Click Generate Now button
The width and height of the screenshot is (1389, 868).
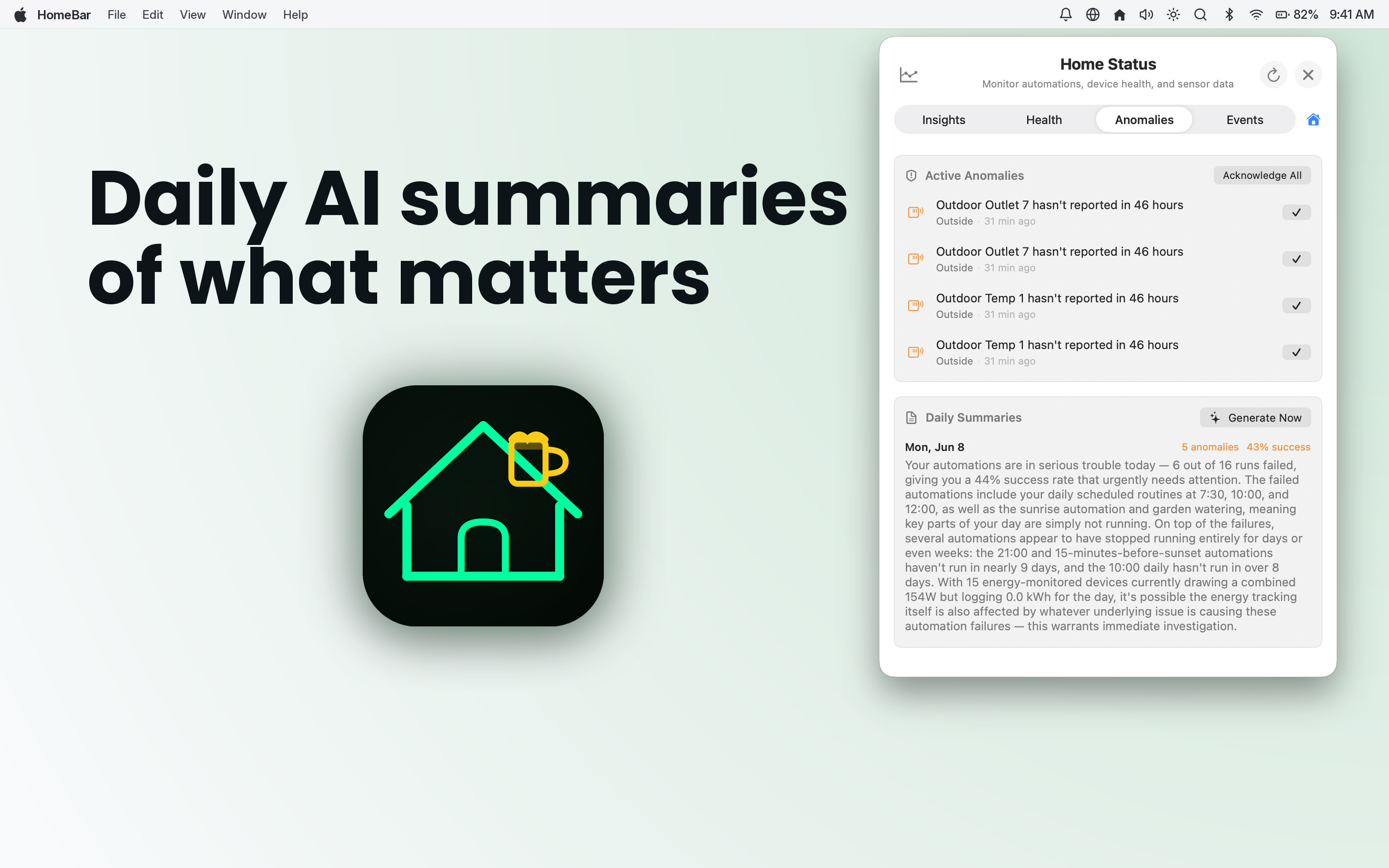pos(1255,417)
